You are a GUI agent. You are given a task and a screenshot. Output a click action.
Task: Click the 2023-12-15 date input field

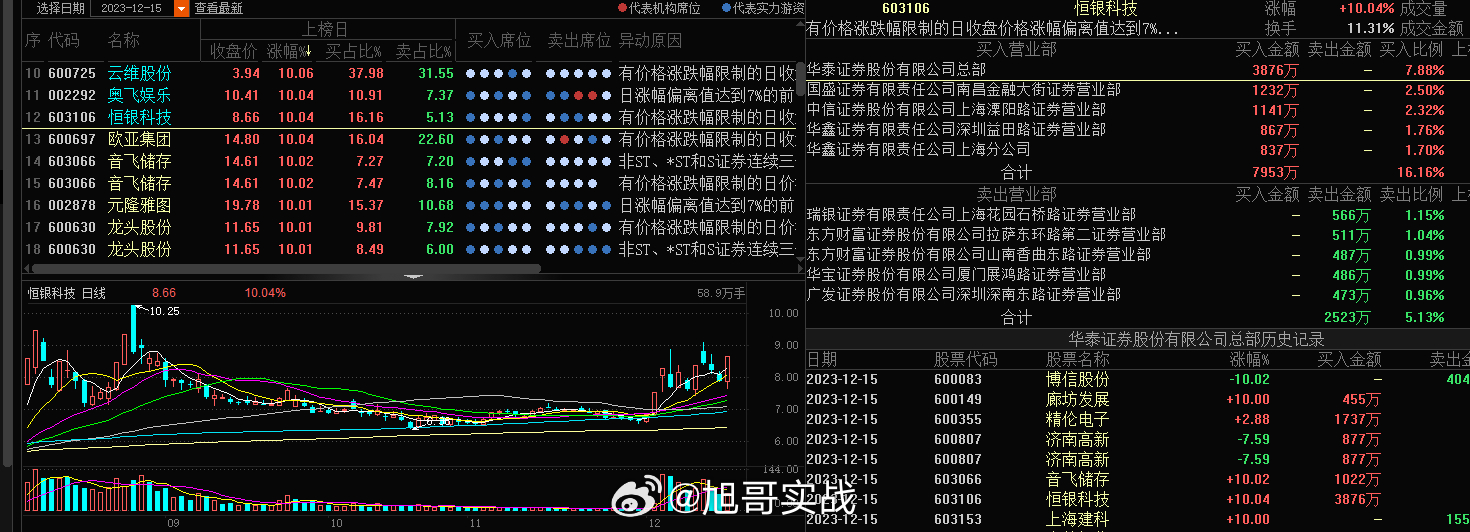[x=131, y=8]
